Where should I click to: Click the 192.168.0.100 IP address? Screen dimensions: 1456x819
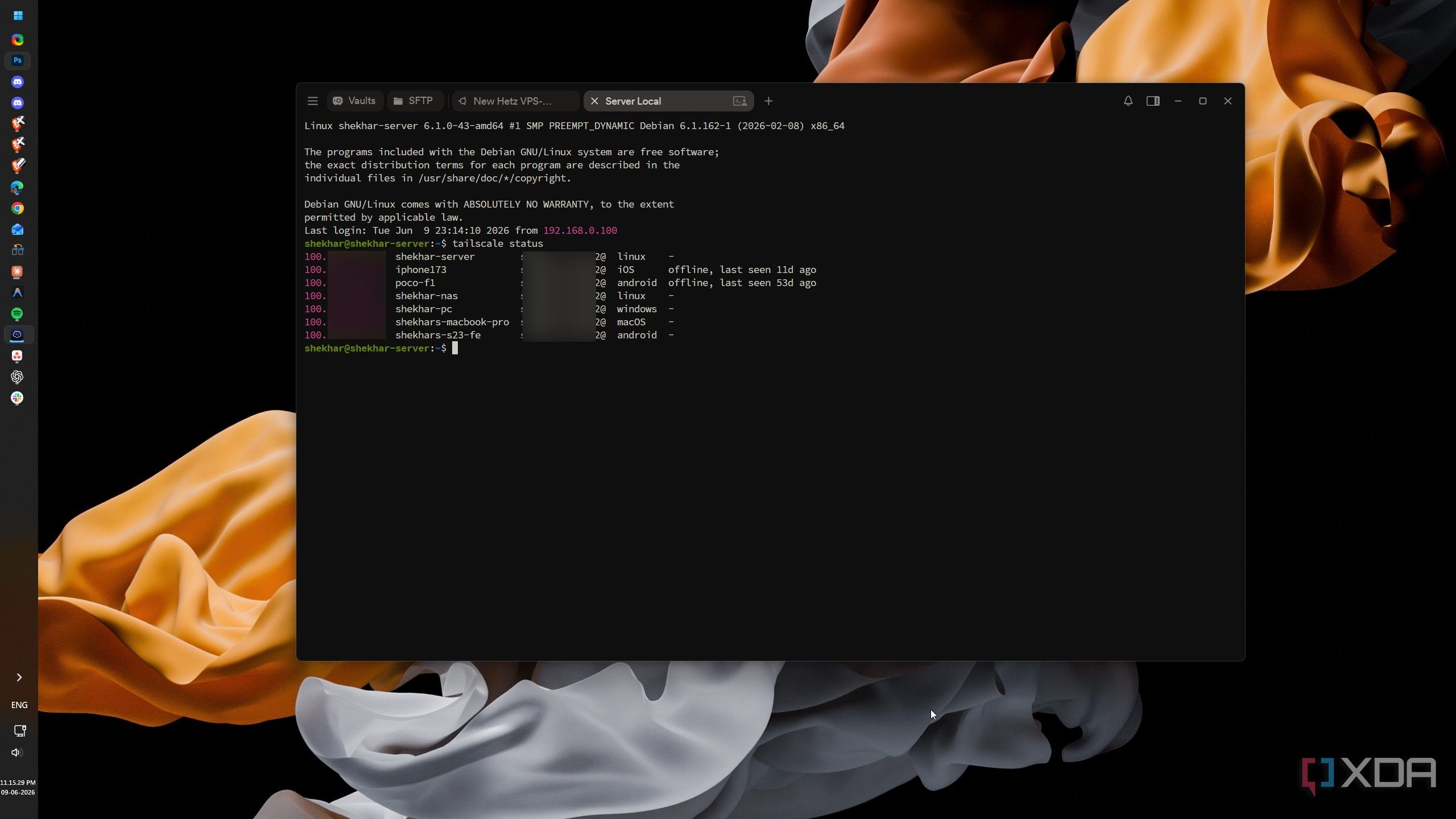click(x=580, y=231)
